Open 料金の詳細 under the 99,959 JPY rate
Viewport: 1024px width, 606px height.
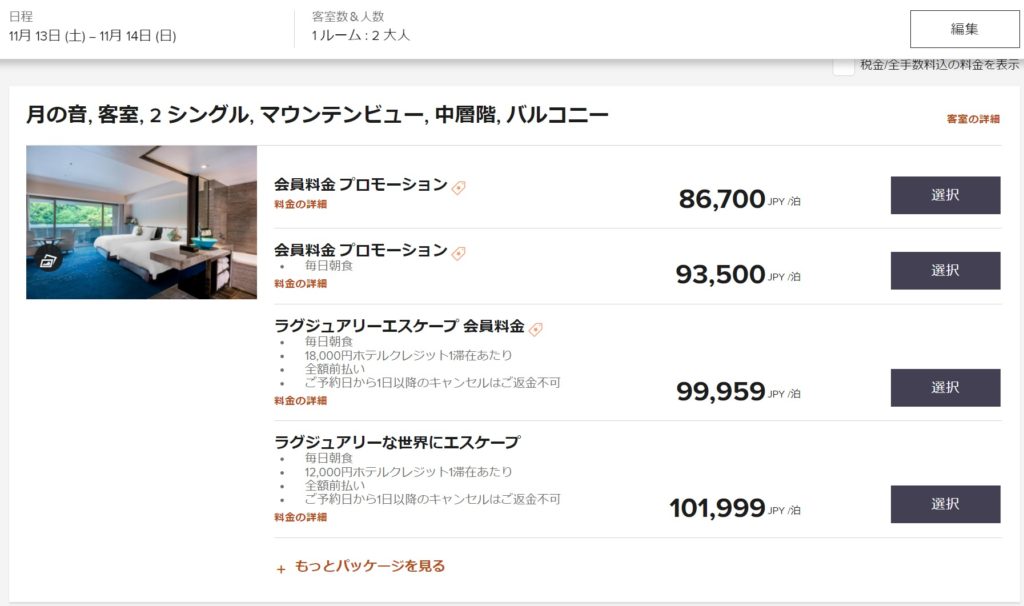click(300, 401)
